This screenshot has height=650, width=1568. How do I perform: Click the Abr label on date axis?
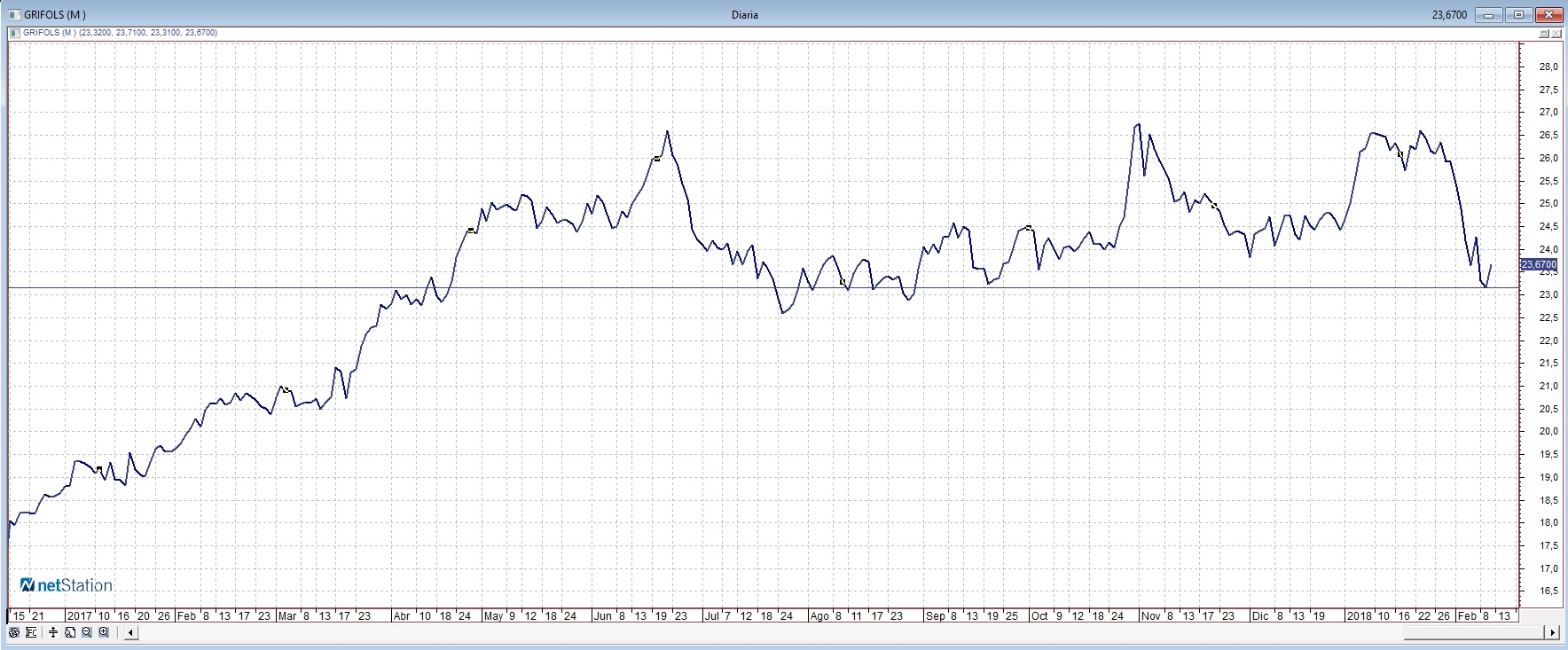tap(402, 615)
